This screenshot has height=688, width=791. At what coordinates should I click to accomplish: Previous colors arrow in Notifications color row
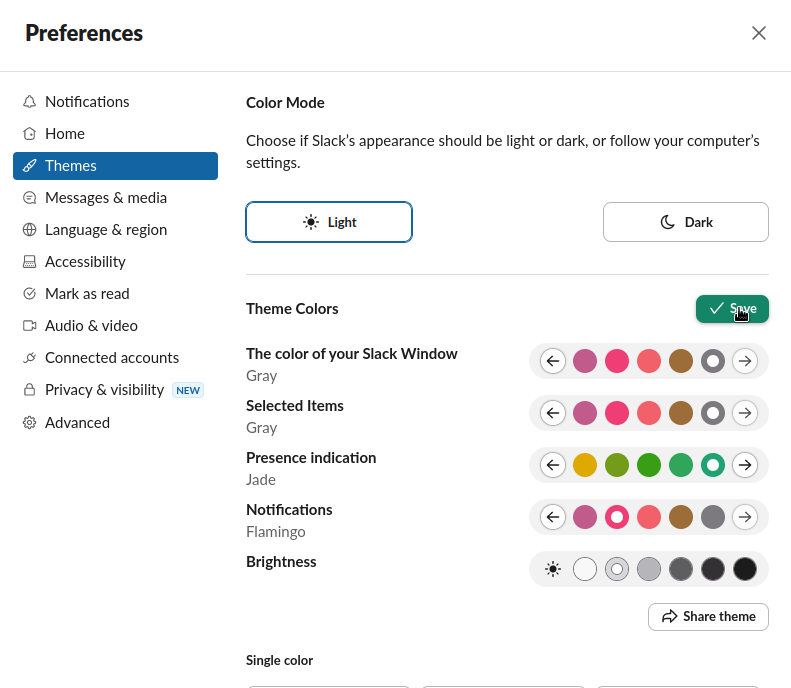point(553,517)
